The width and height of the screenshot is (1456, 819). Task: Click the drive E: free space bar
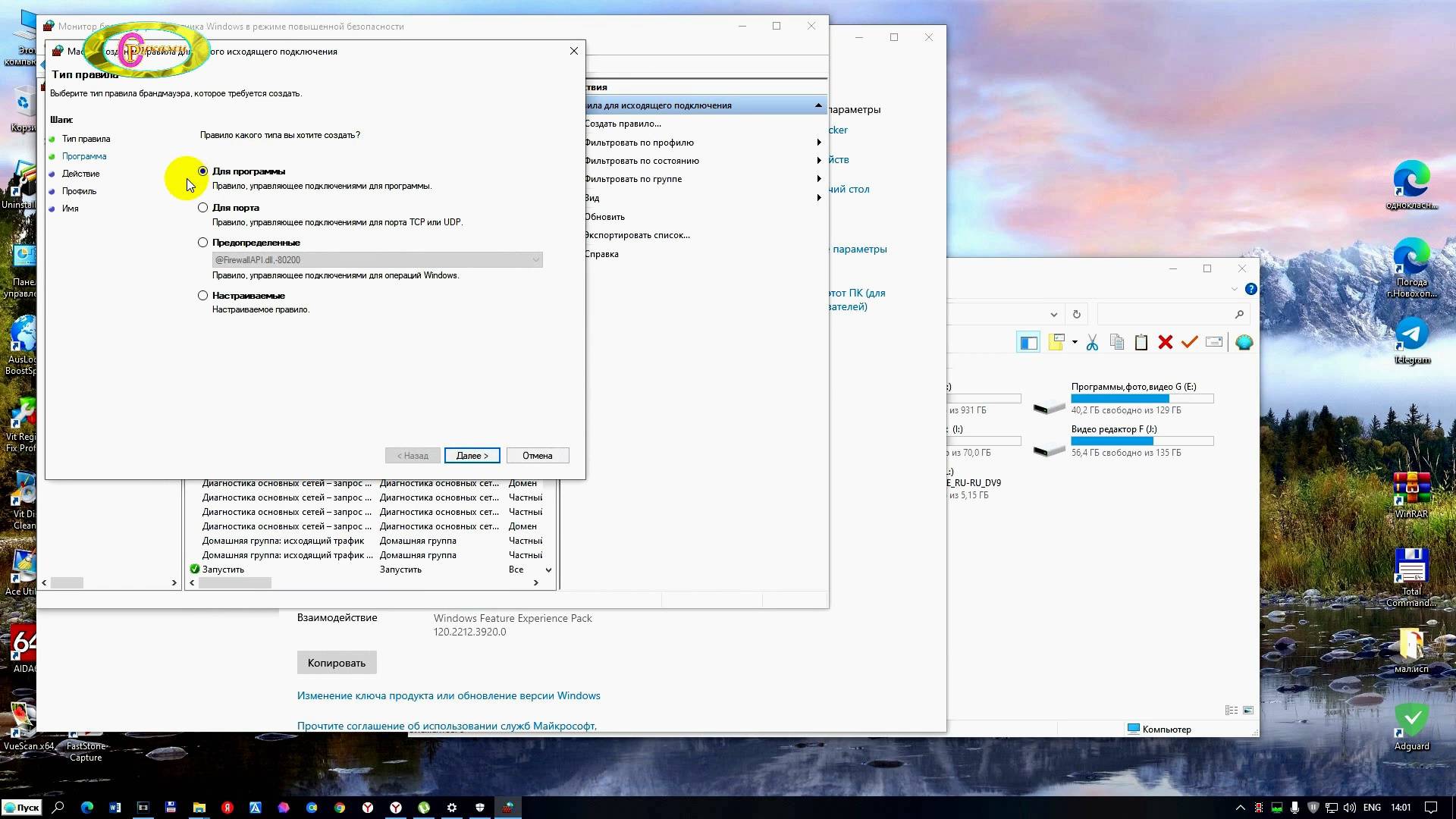point(1141,398)
